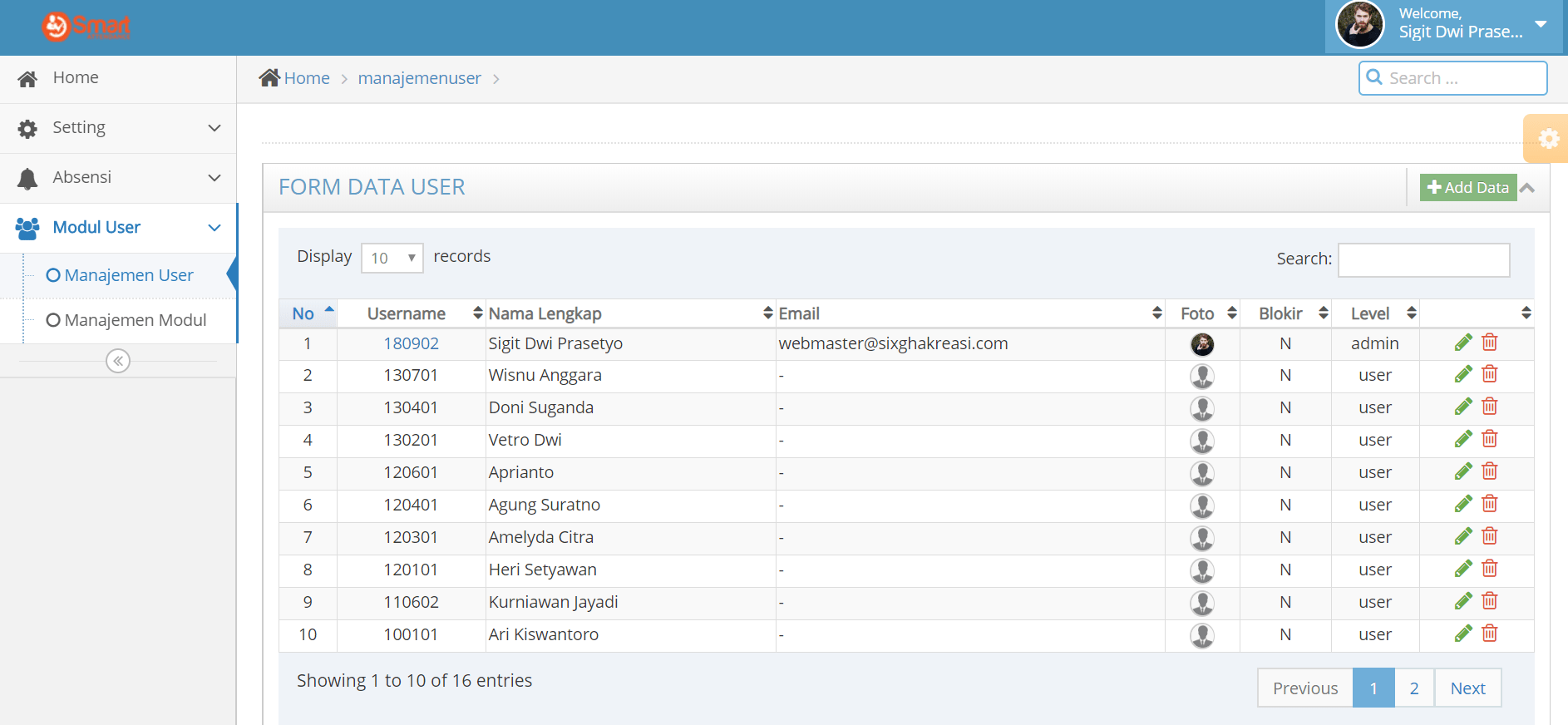
Task: Edit Amelyda Citra pencil icon
Action: point(1463,537)
